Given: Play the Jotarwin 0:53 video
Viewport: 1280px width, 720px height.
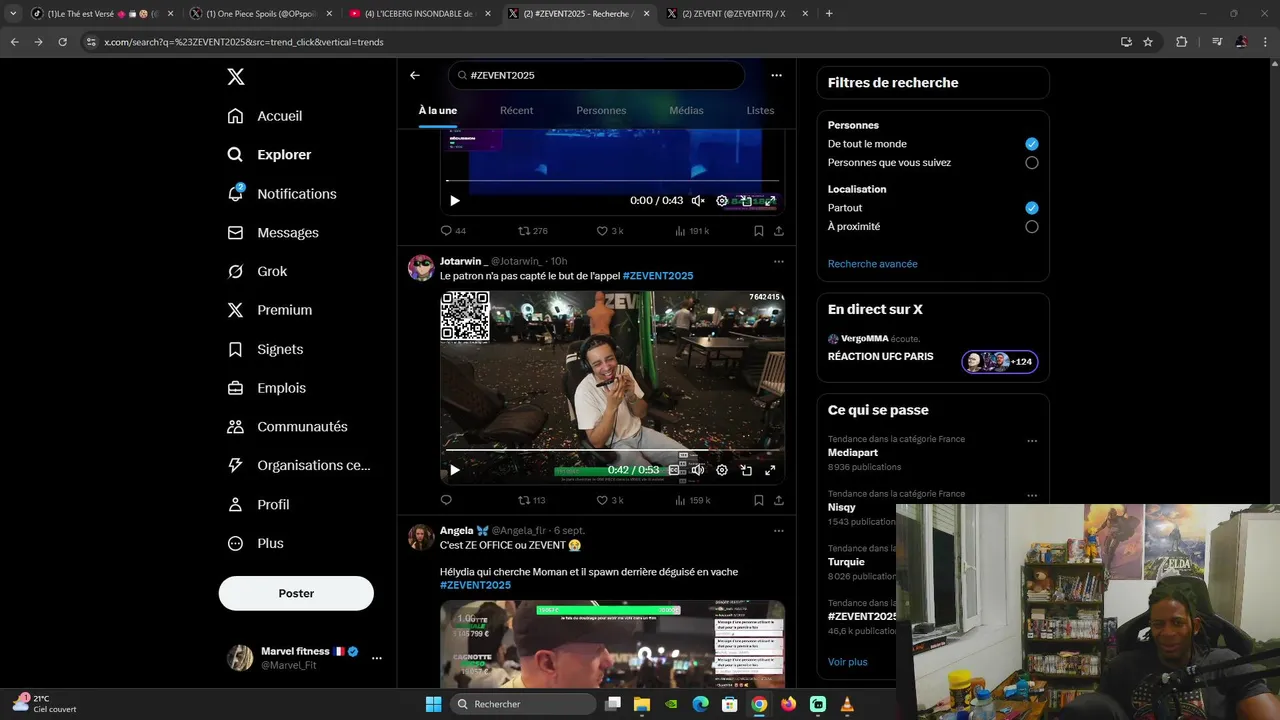Looking at the screenshot, I should [x=455, y=470].
